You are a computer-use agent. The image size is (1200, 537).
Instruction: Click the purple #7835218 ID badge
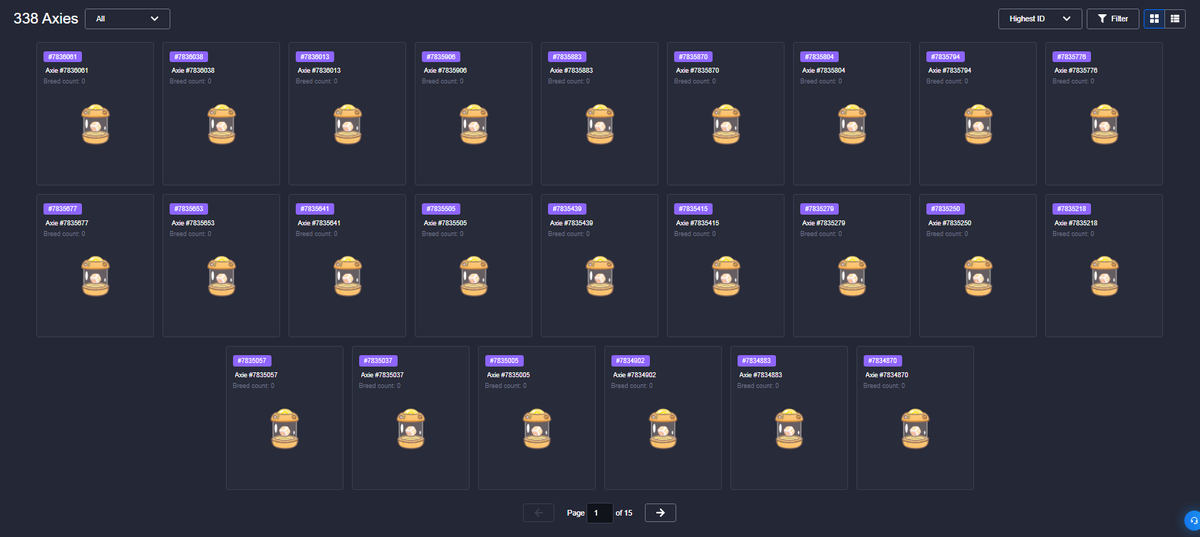[1071, 209]
